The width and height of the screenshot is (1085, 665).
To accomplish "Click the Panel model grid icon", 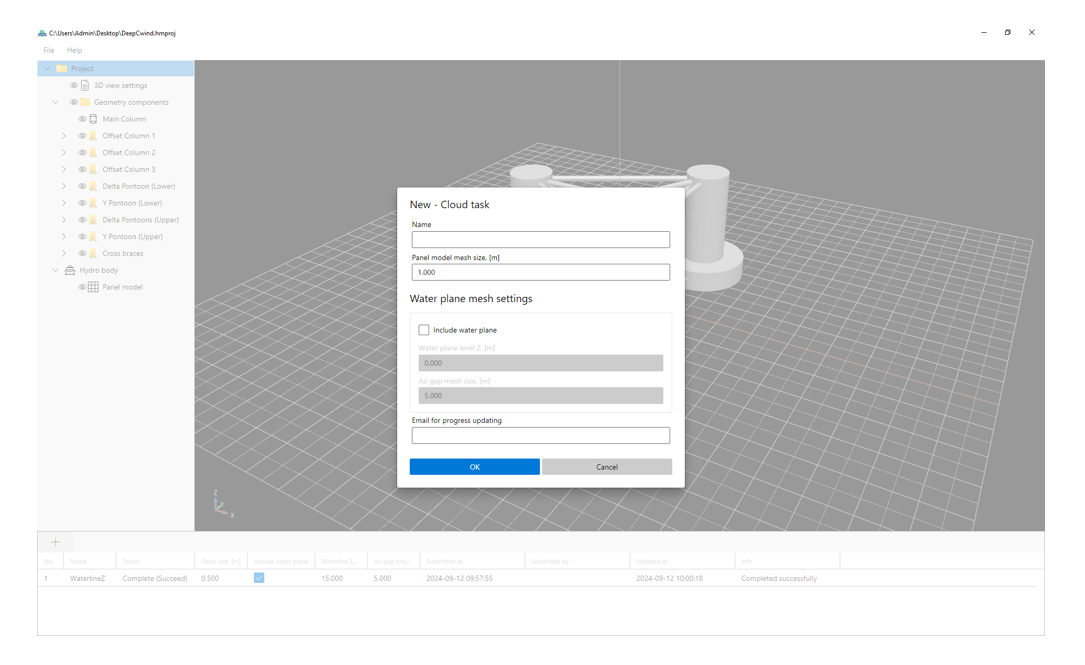I will (93, 287).
